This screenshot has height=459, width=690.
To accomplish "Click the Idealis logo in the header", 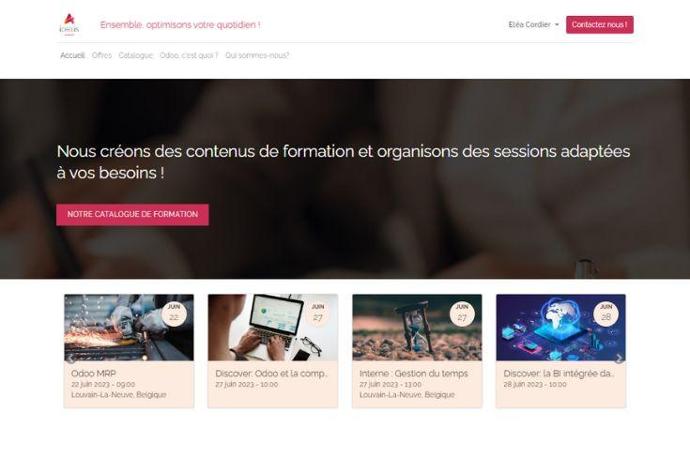I will point(69,25).
